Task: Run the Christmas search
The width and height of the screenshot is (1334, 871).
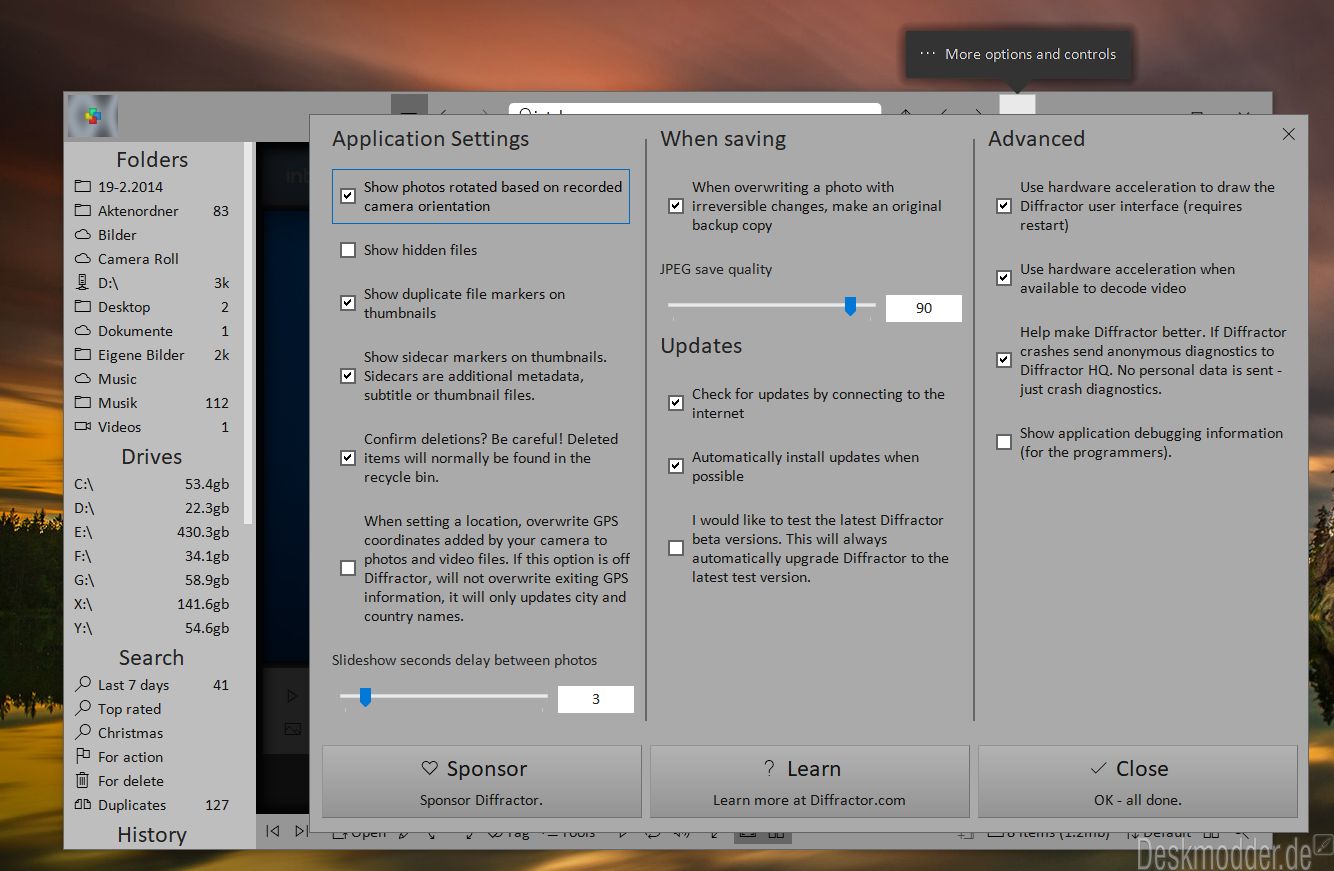Action: [152, 733]
